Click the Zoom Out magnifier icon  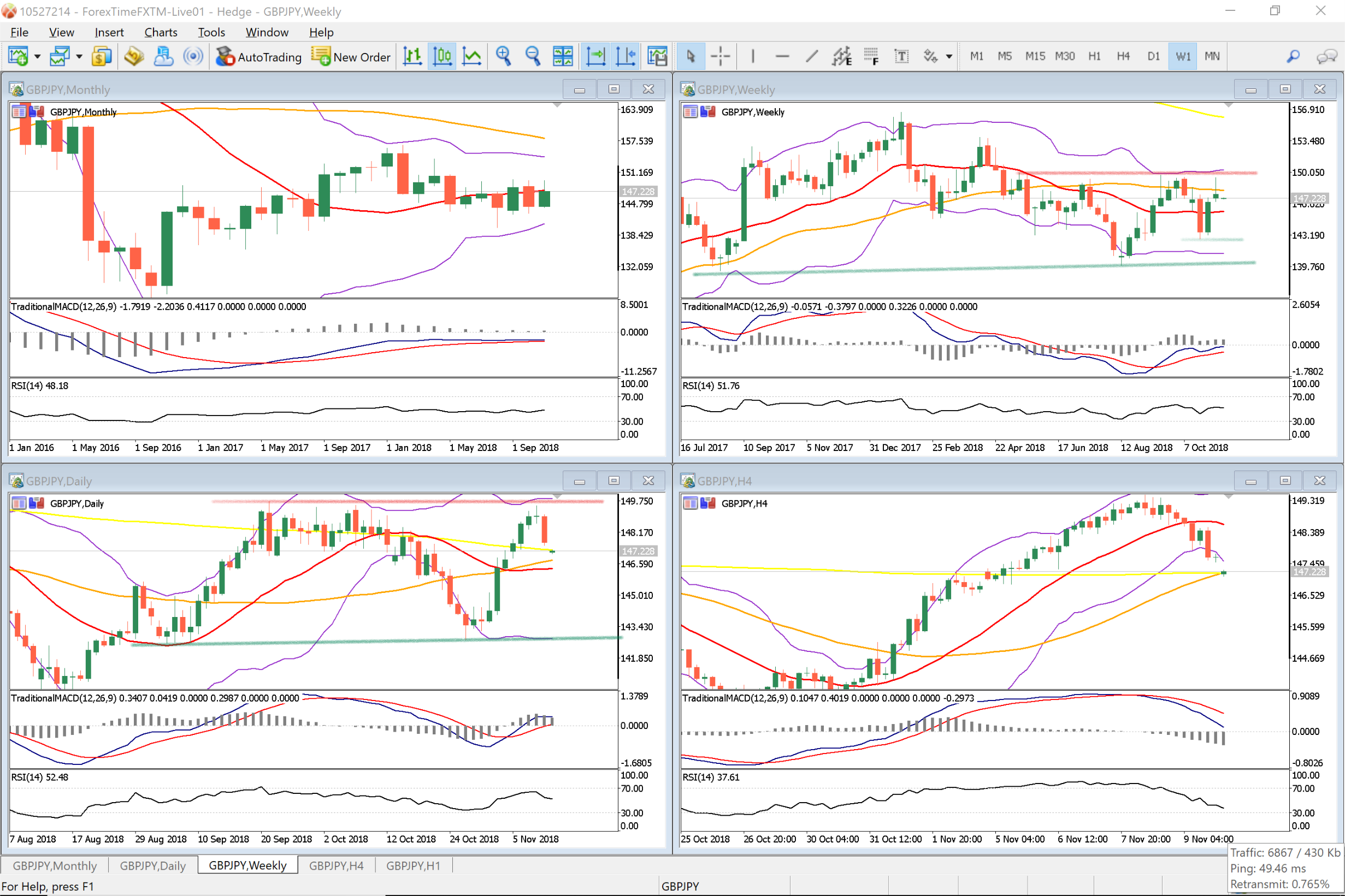pyautogui.click(x=533, y=56)
